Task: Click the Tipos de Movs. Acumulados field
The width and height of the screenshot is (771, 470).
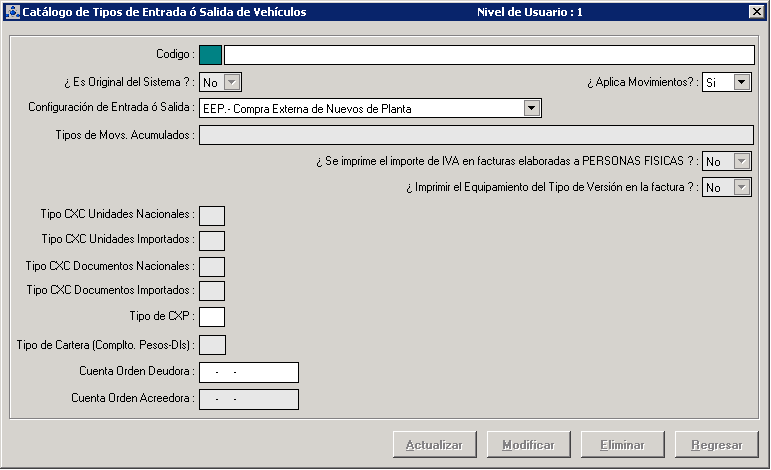Action: pyautogui.click(x=476, y=135)
